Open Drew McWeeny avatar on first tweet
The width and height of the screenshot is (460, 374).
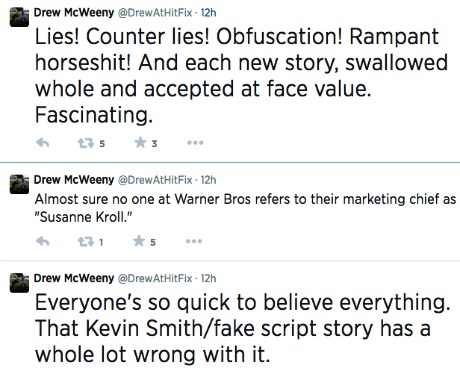[x=19, y=17]
